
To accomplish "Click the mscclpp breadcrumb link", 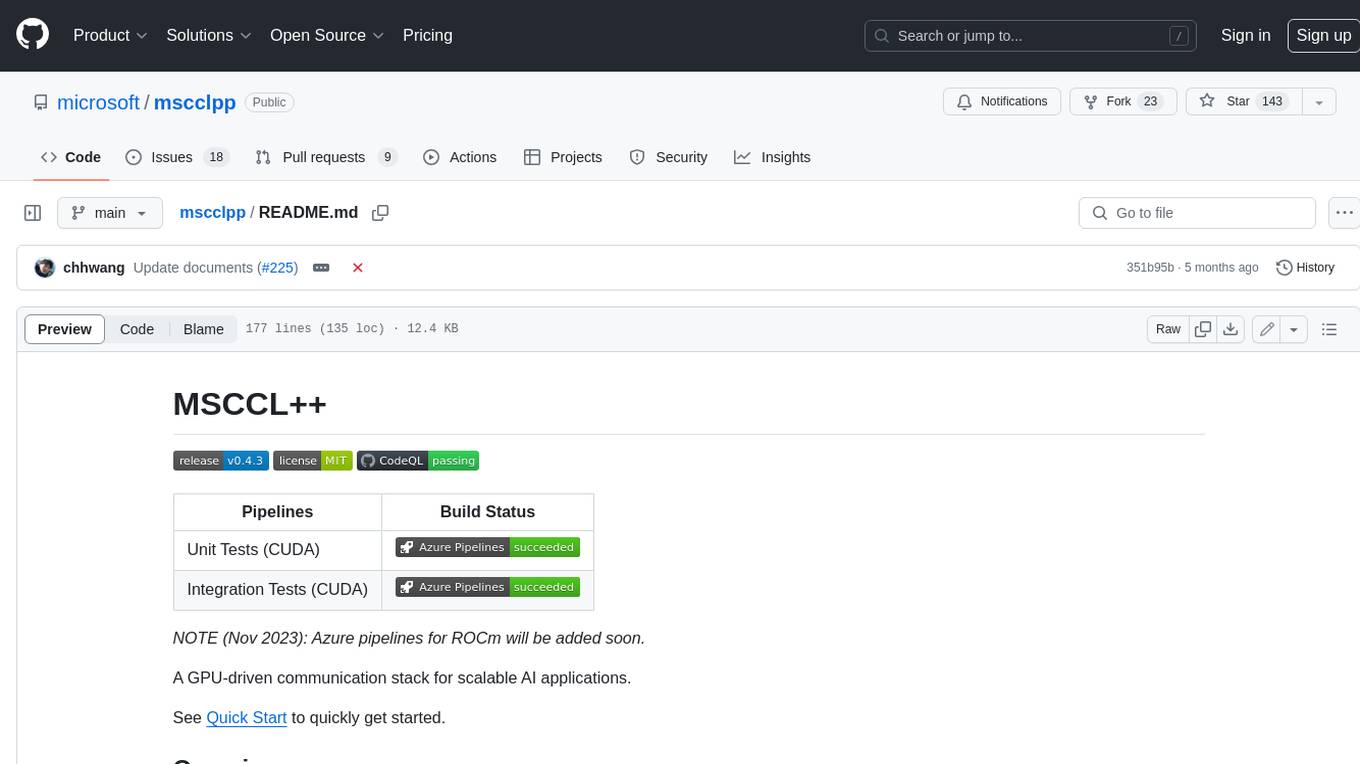I will click(x=212, y=212).
